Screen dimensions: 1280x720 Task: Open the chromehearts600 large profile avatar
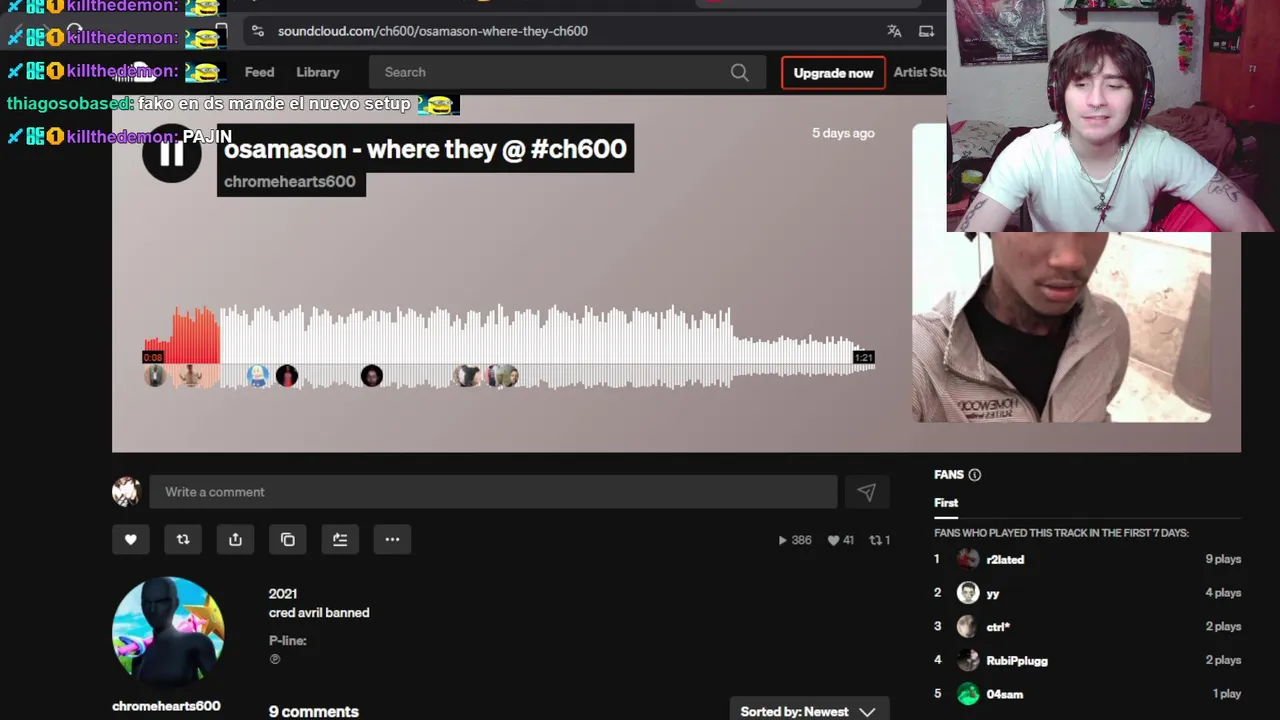(168, 632)
